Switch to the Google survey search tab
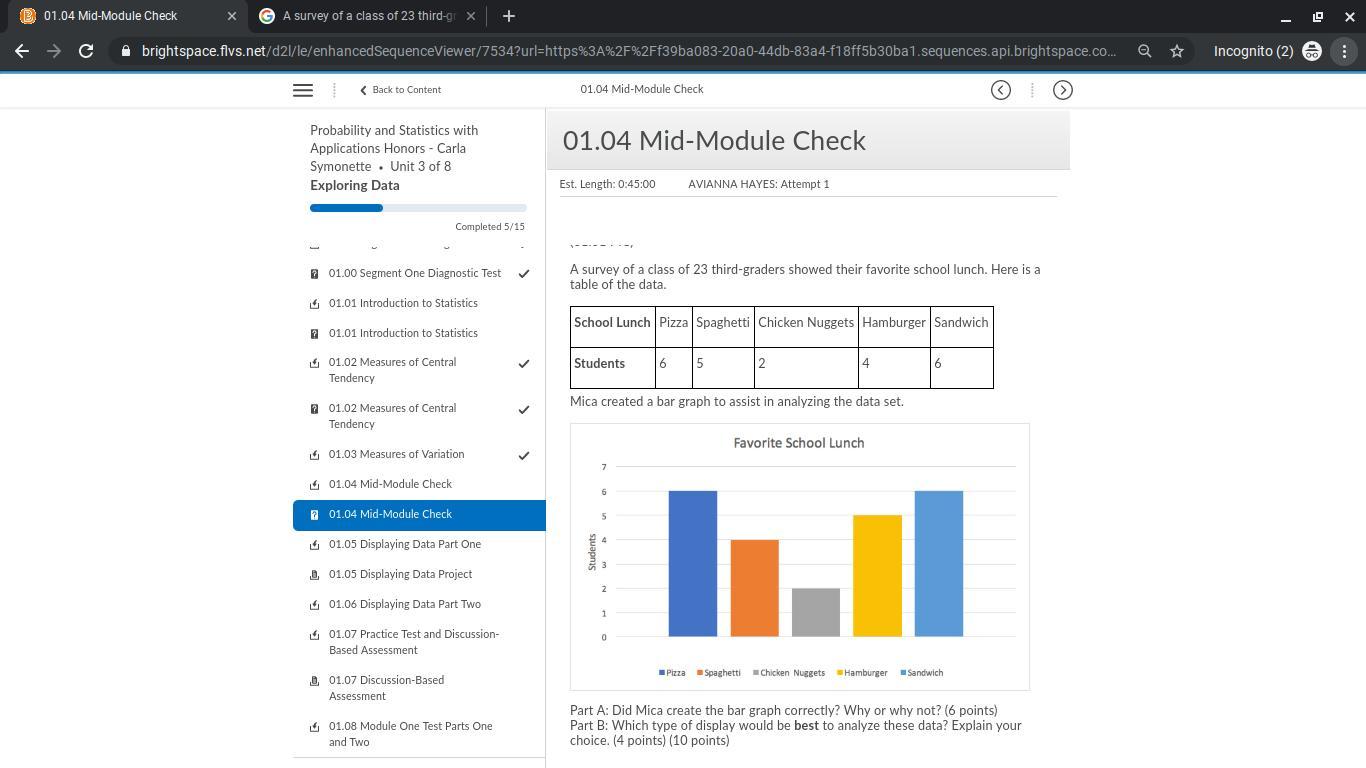Screen dimensions: 1366x768 click(367, 16)
